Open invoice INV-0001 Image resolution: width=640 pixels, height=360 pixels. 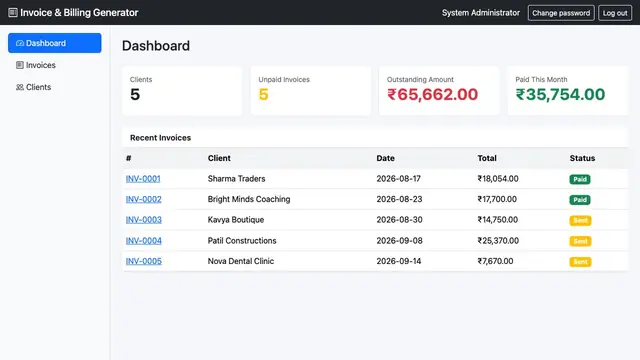[x=143, y=179]
